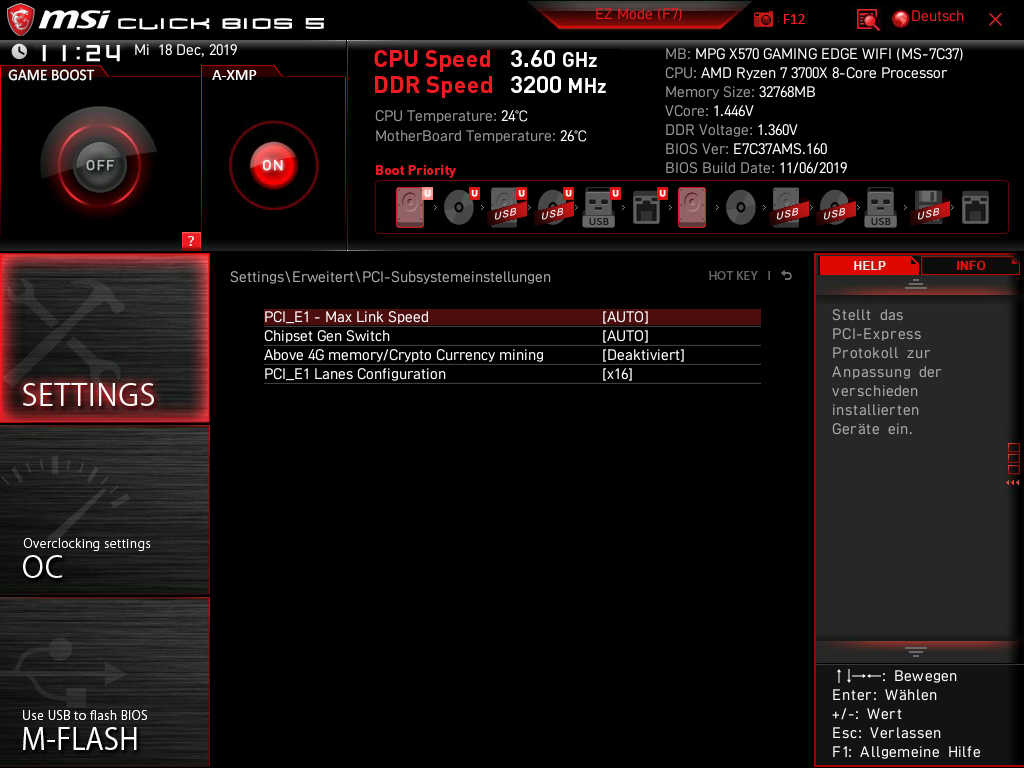The image size is (1024, 768).
Task: Select the UEFI network boot icon
Action: [x=648, y=208]
